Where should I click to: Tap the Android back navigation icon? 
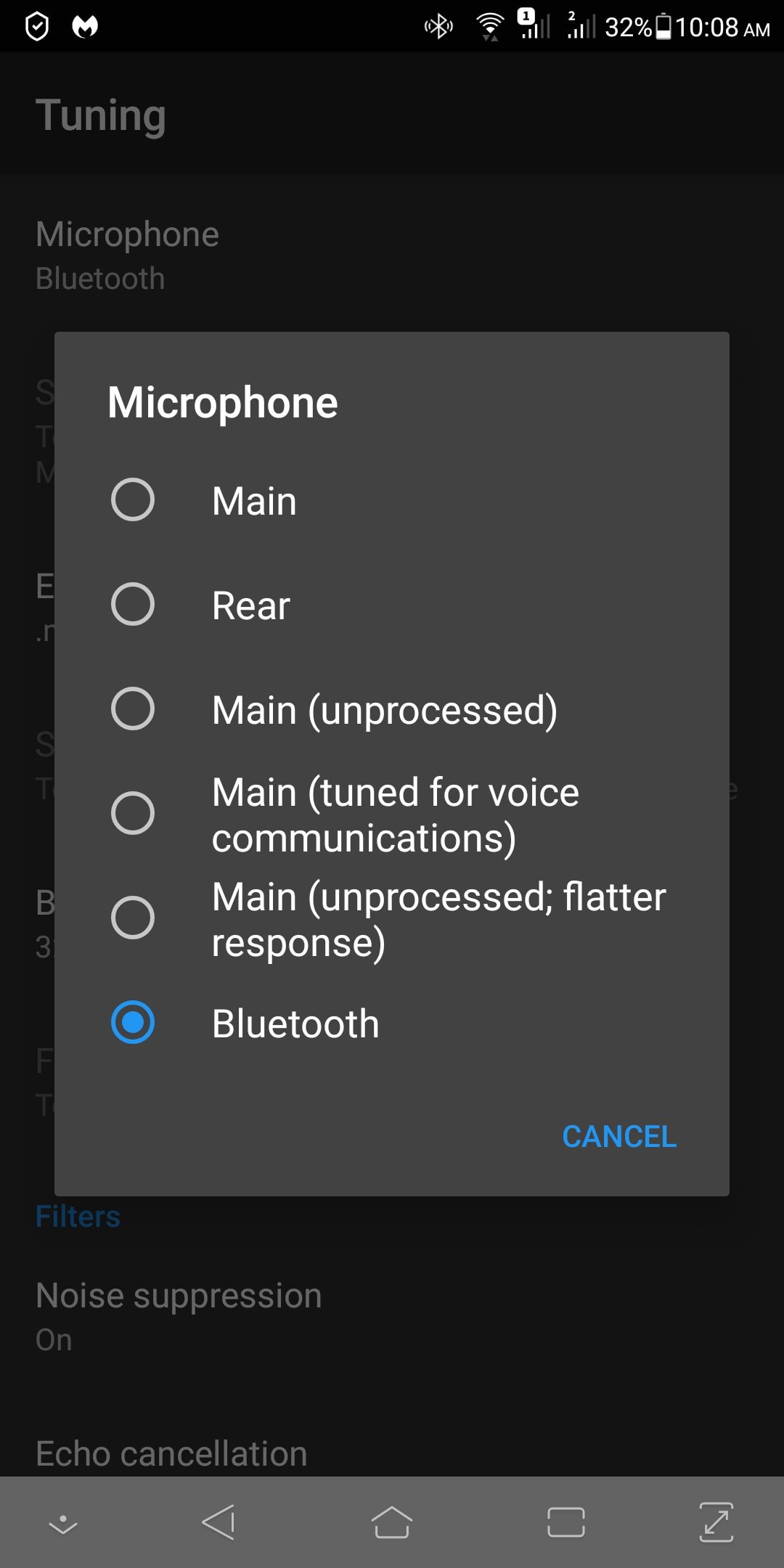point(219,1522)
